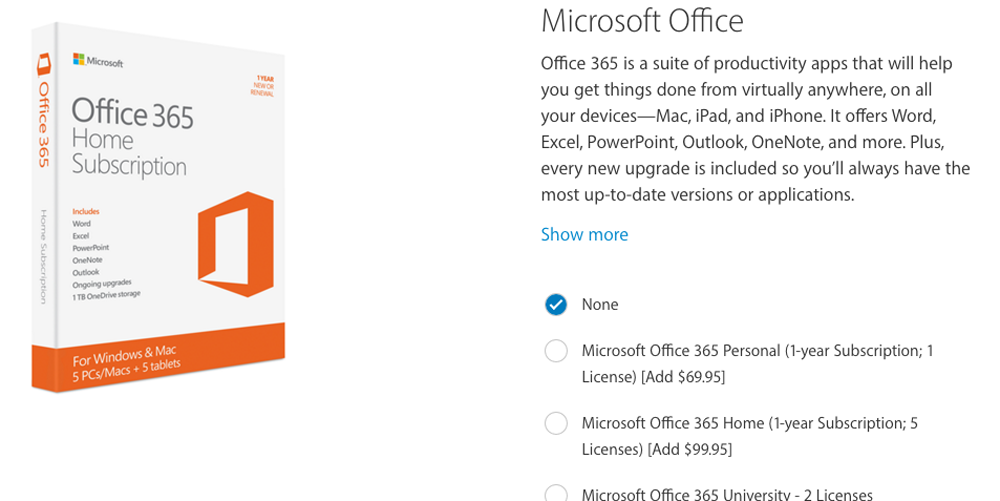
Task: Pick the Office 365 Home radio button
Action: (556, 423)
